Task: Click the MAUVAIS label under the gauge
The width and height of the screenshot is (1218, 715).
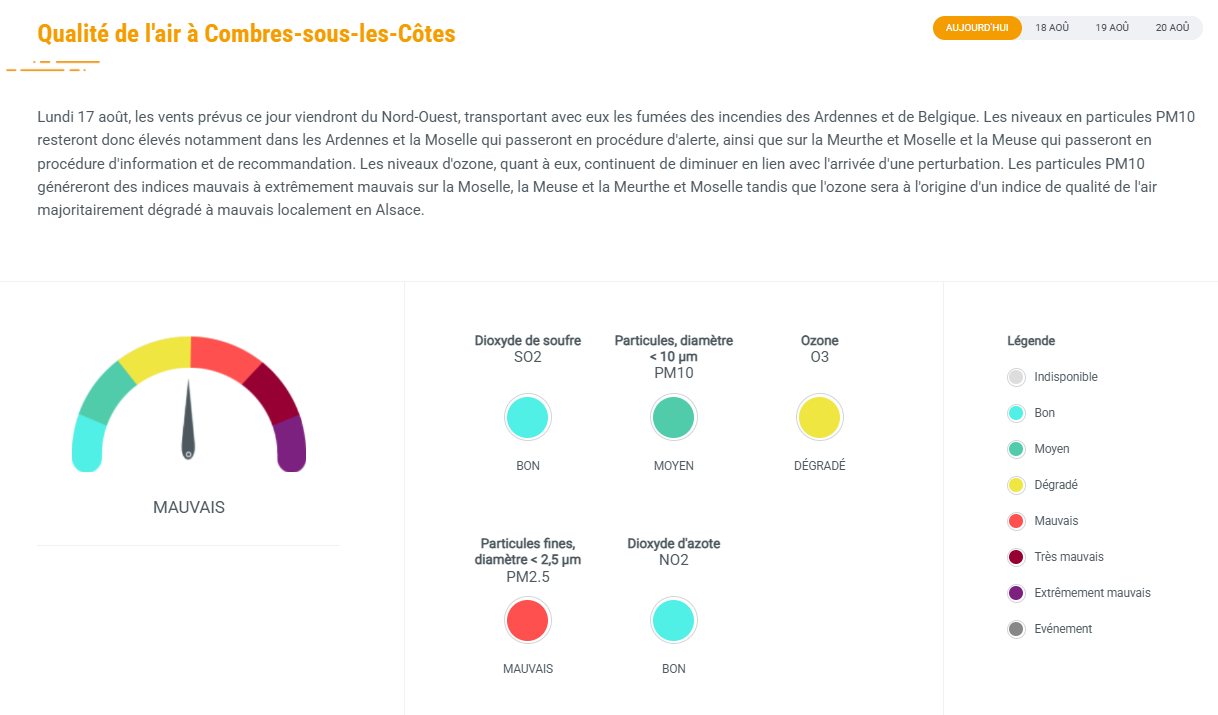Action: (x=189, y=507)
